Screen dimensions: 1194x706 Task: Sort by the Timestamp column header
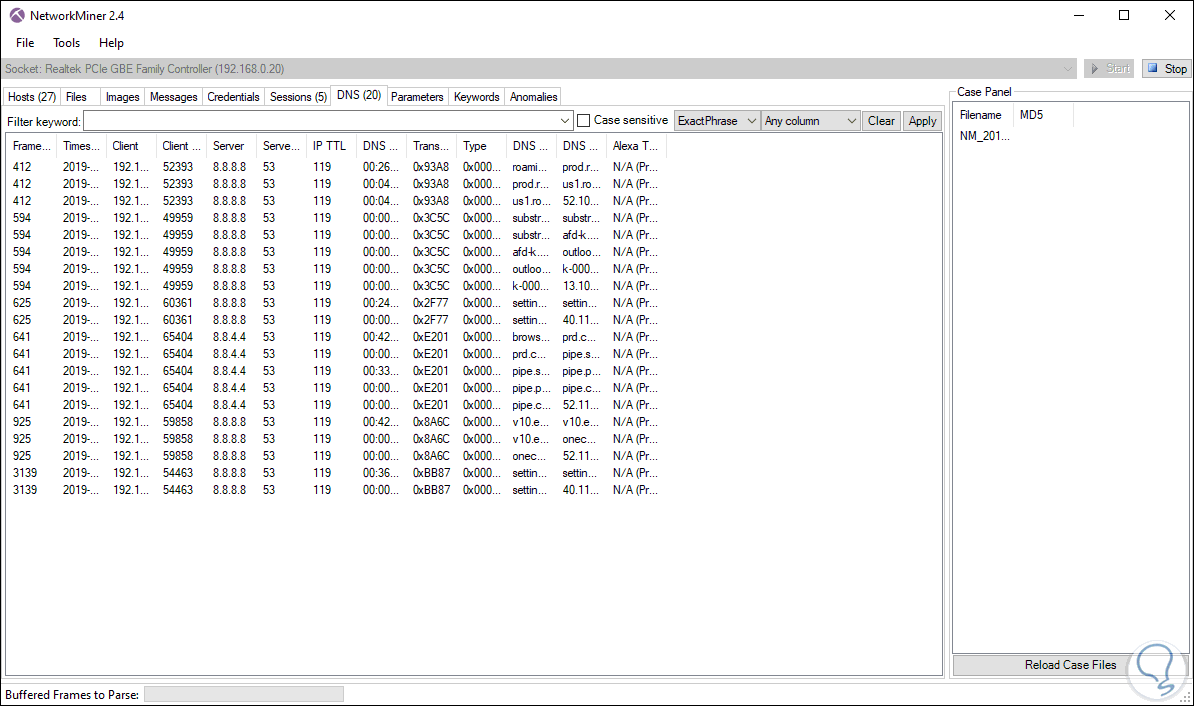point(81,145)
